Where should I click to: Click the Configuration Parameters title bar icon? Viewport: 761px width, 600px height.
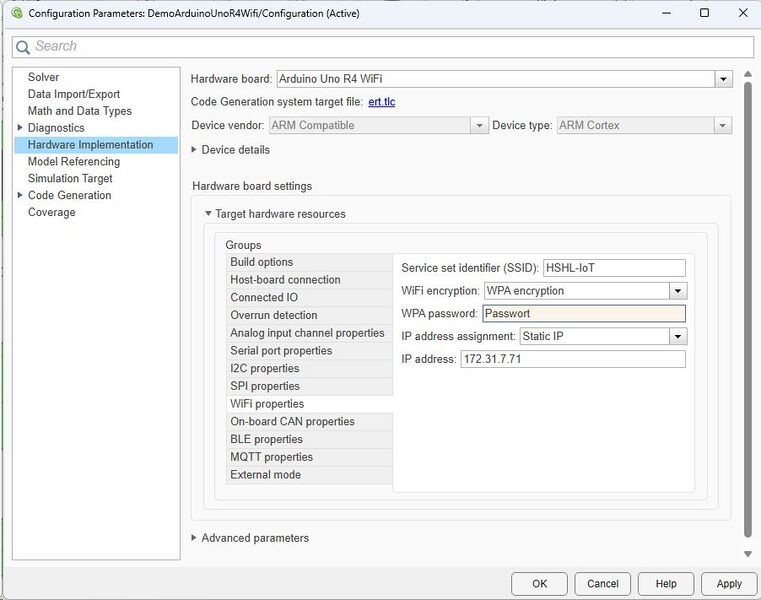(x=17, y=13)
